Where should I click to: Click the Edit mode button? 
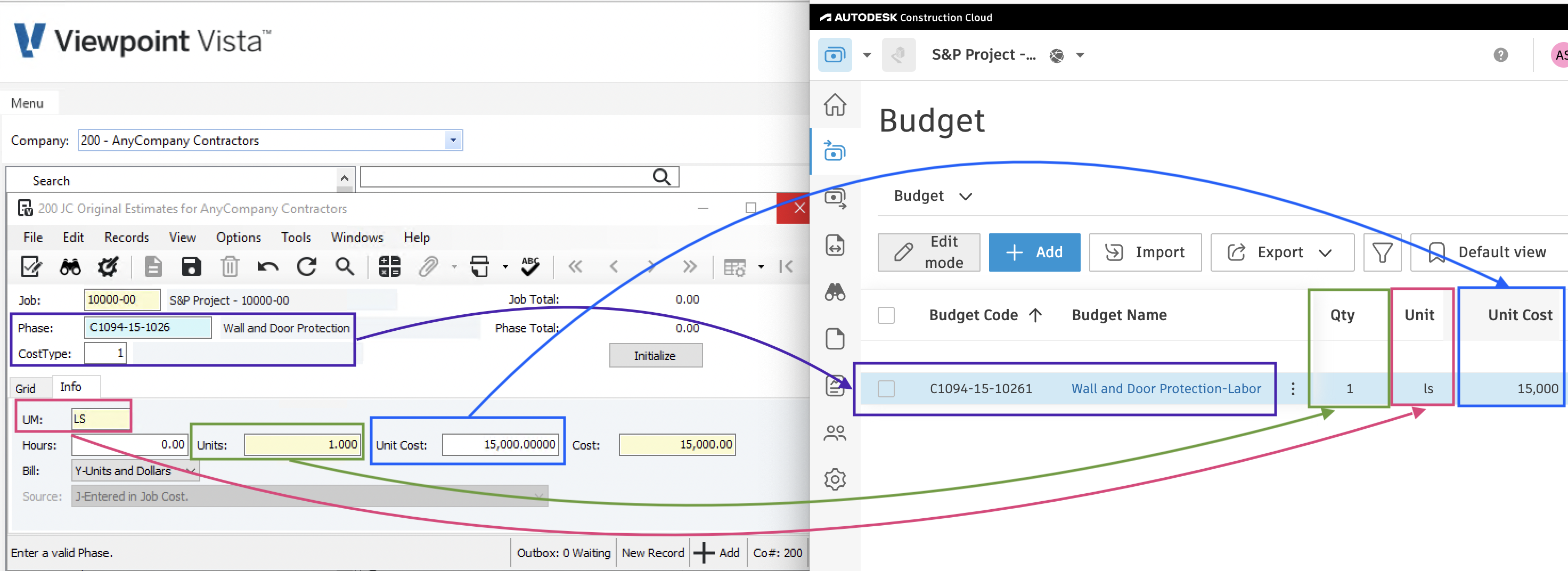tap(928, 252)
